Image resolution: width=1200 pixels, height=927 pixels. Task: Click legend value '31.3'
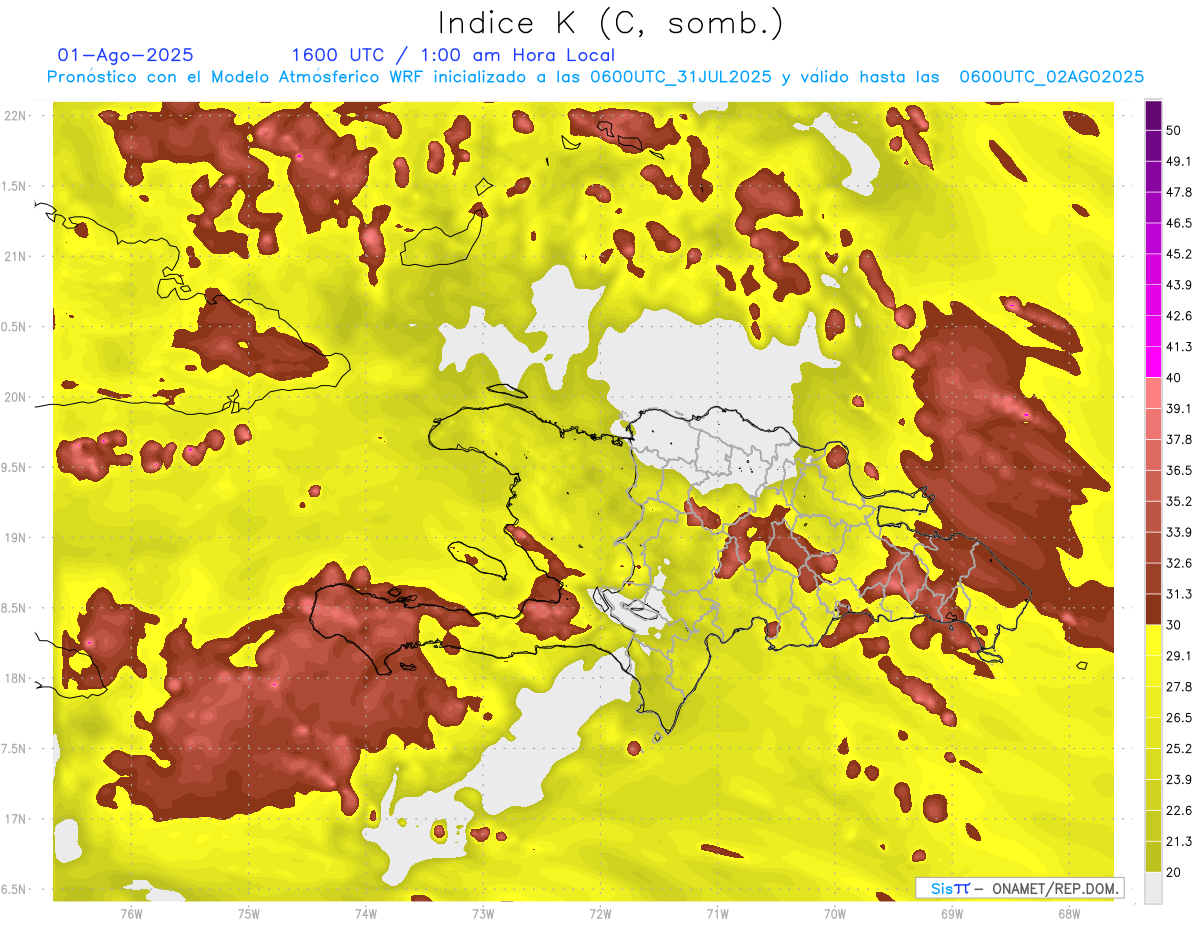tap(1177, 594)
